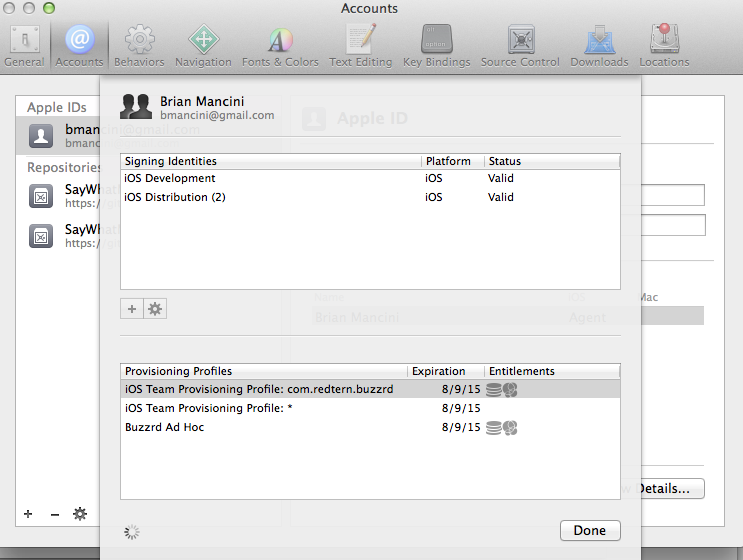The height and width of the screenshot is (560, 743).
Task: Select iOS Team Provisioning Profile: com.redtern.buzzrd
Action: click(370, 389)
